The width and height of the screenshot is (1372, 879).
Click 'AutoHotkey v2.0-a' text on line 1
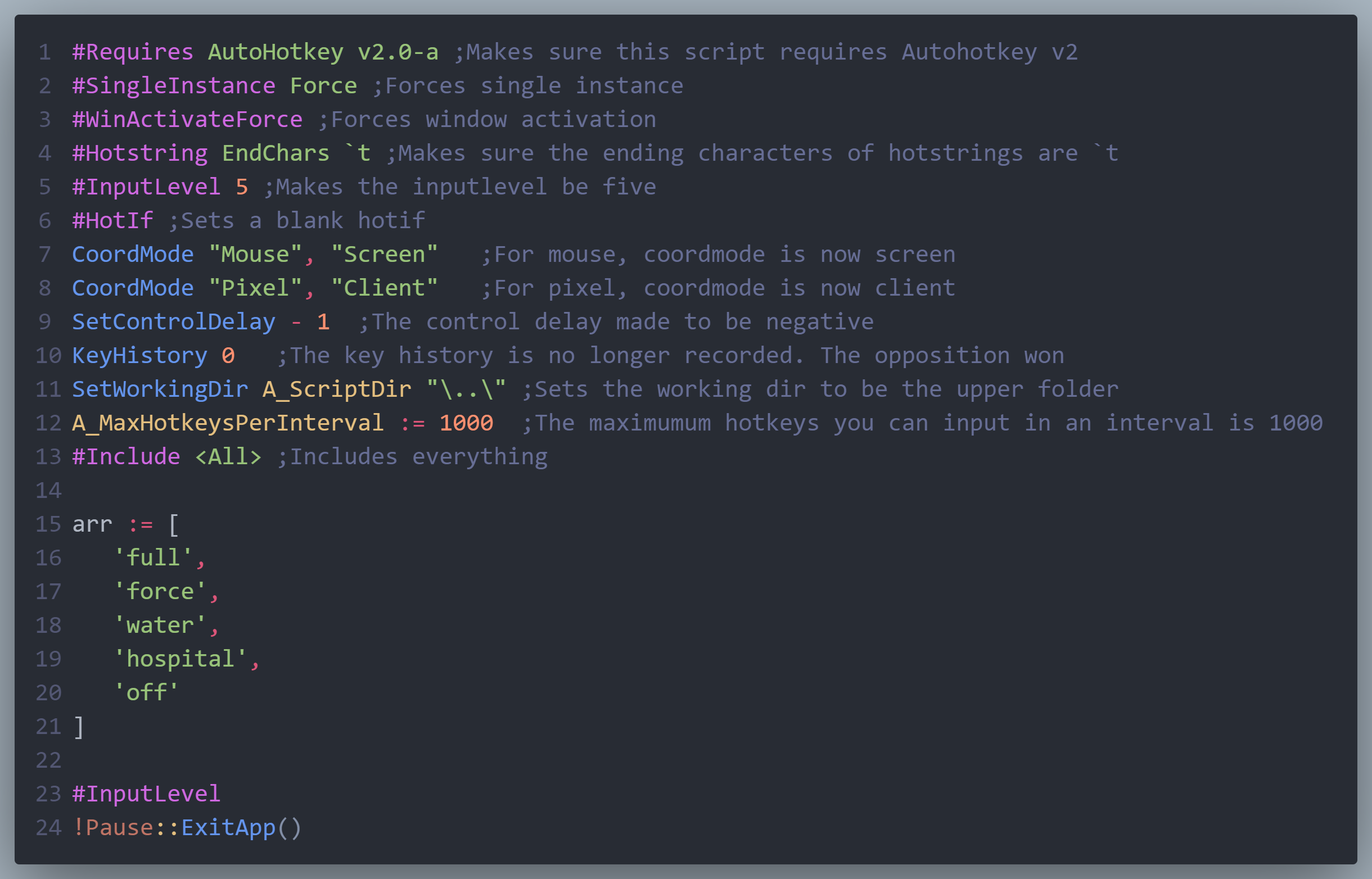point(323,52)
